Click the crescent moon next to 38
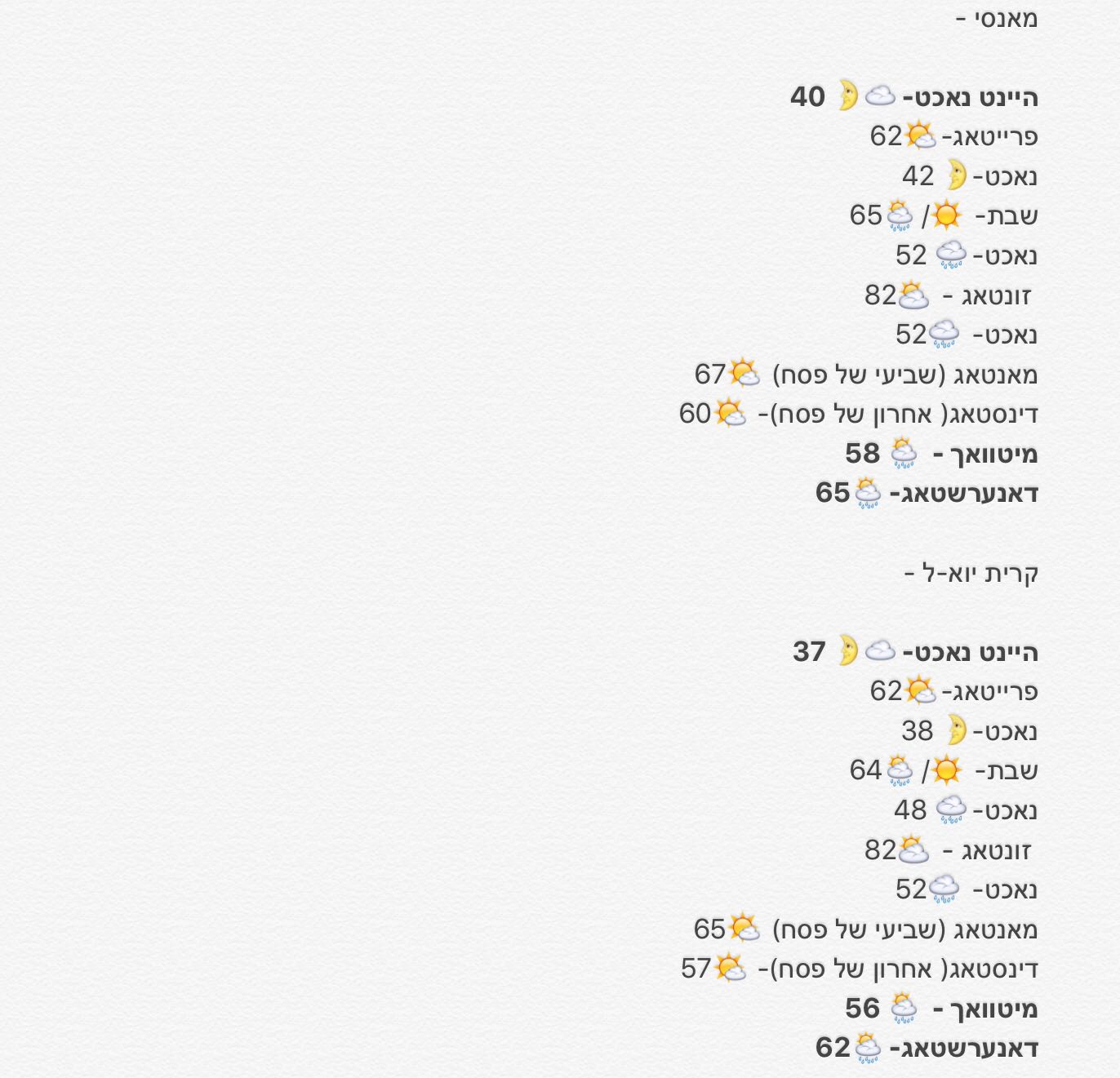Screen dimensions: 1120x1078 point(957,730)
